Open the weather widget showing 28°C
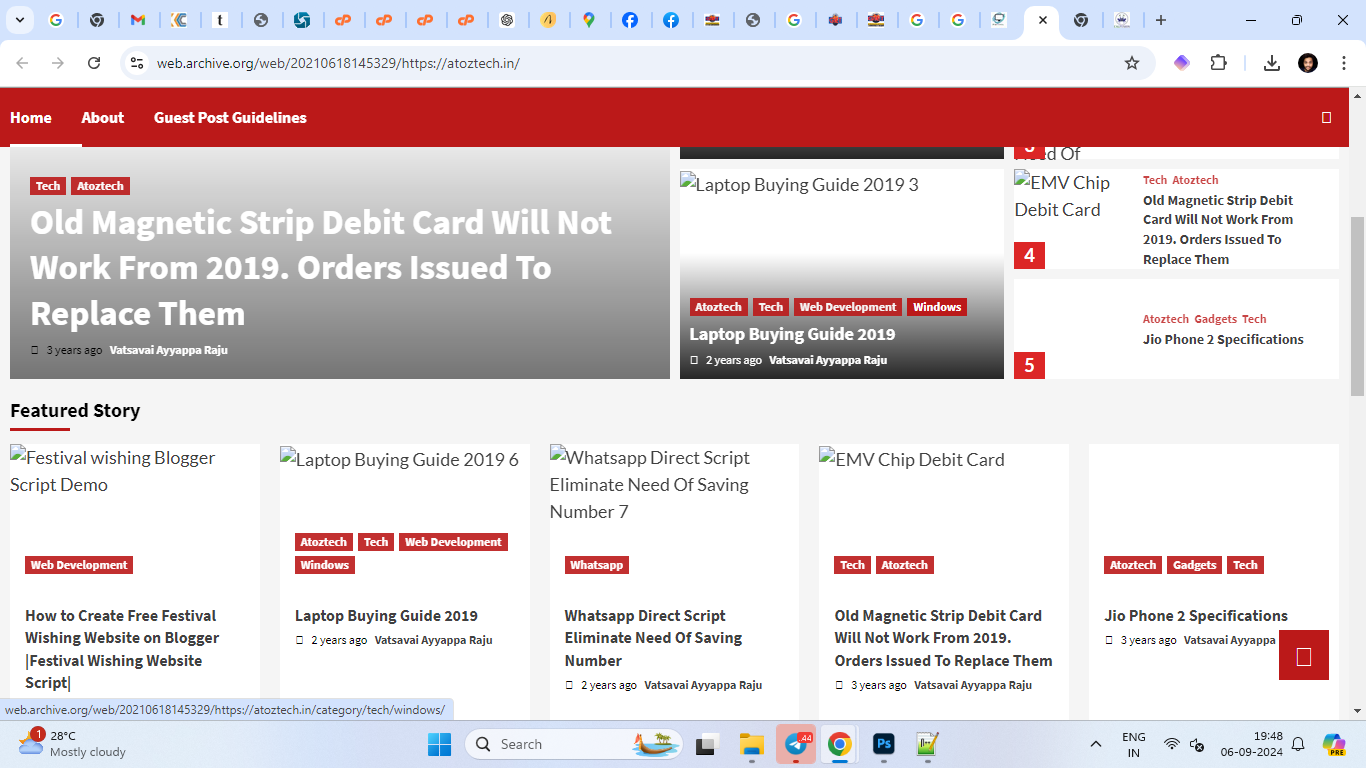 [72, 744]
